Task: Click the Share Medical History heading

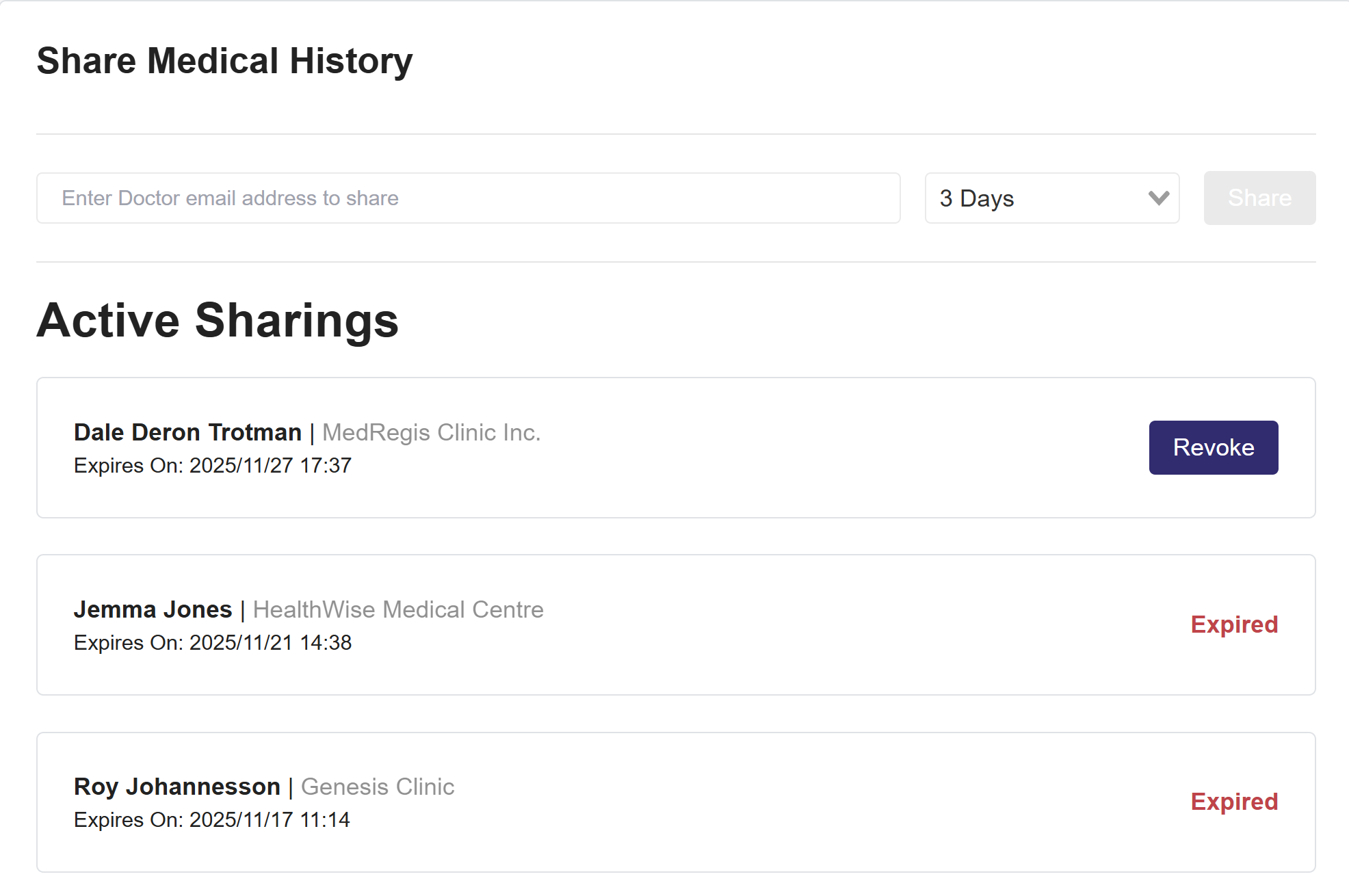Action: tap(224, 61)
